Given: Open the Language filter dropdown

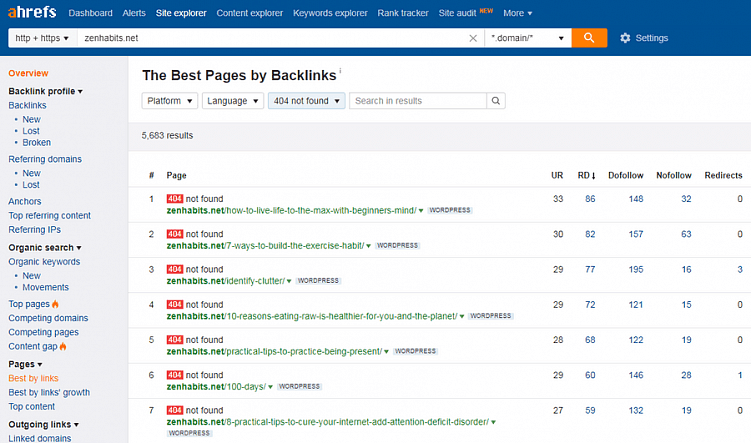Looking at the screenshot, I should click(233, 101).
